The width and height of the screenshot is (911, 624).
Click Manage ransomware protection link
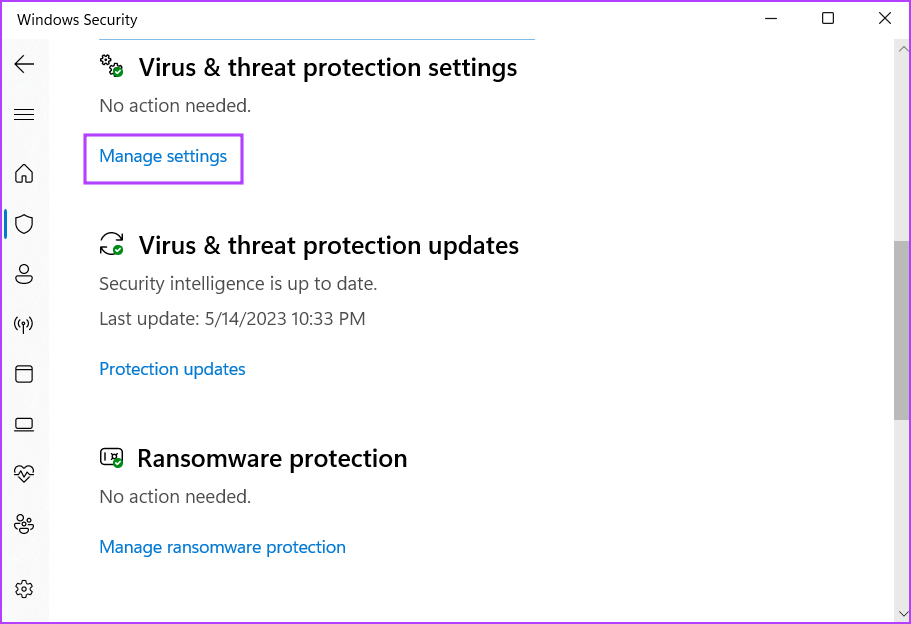pos(222,547)
